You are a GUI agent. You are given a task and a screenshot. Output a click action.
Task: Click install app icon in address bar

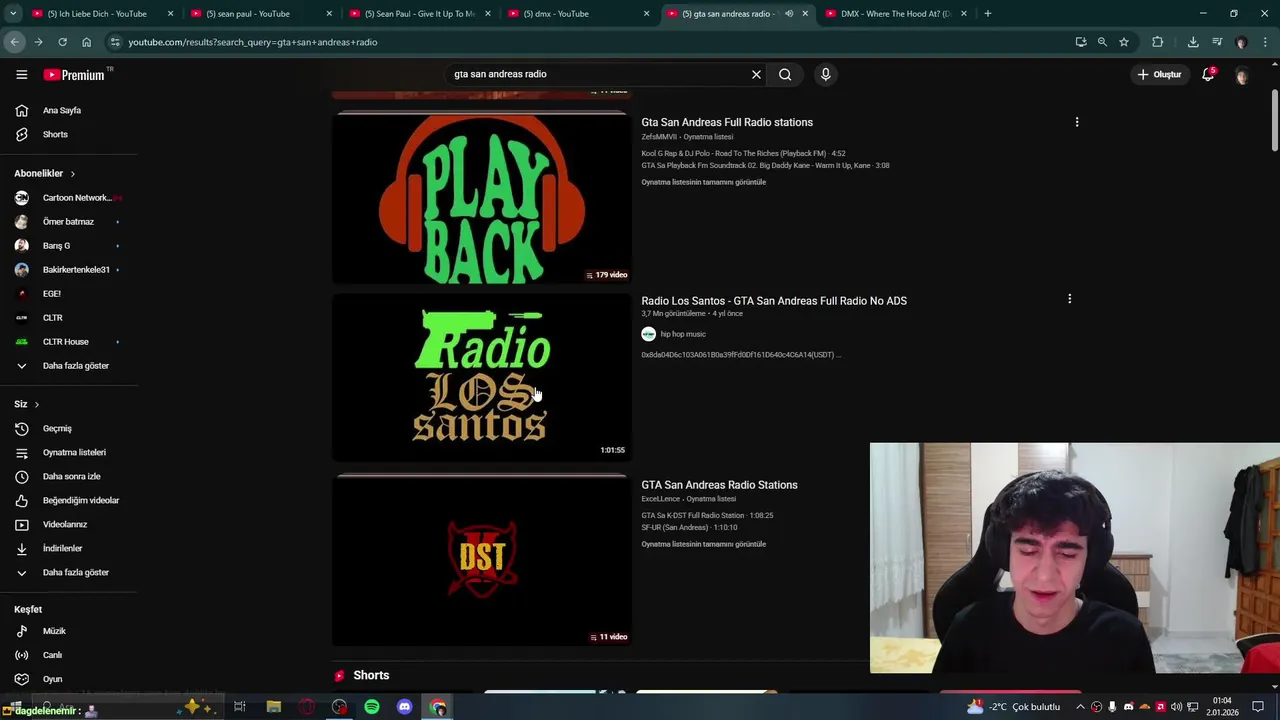pos(1081,42)
